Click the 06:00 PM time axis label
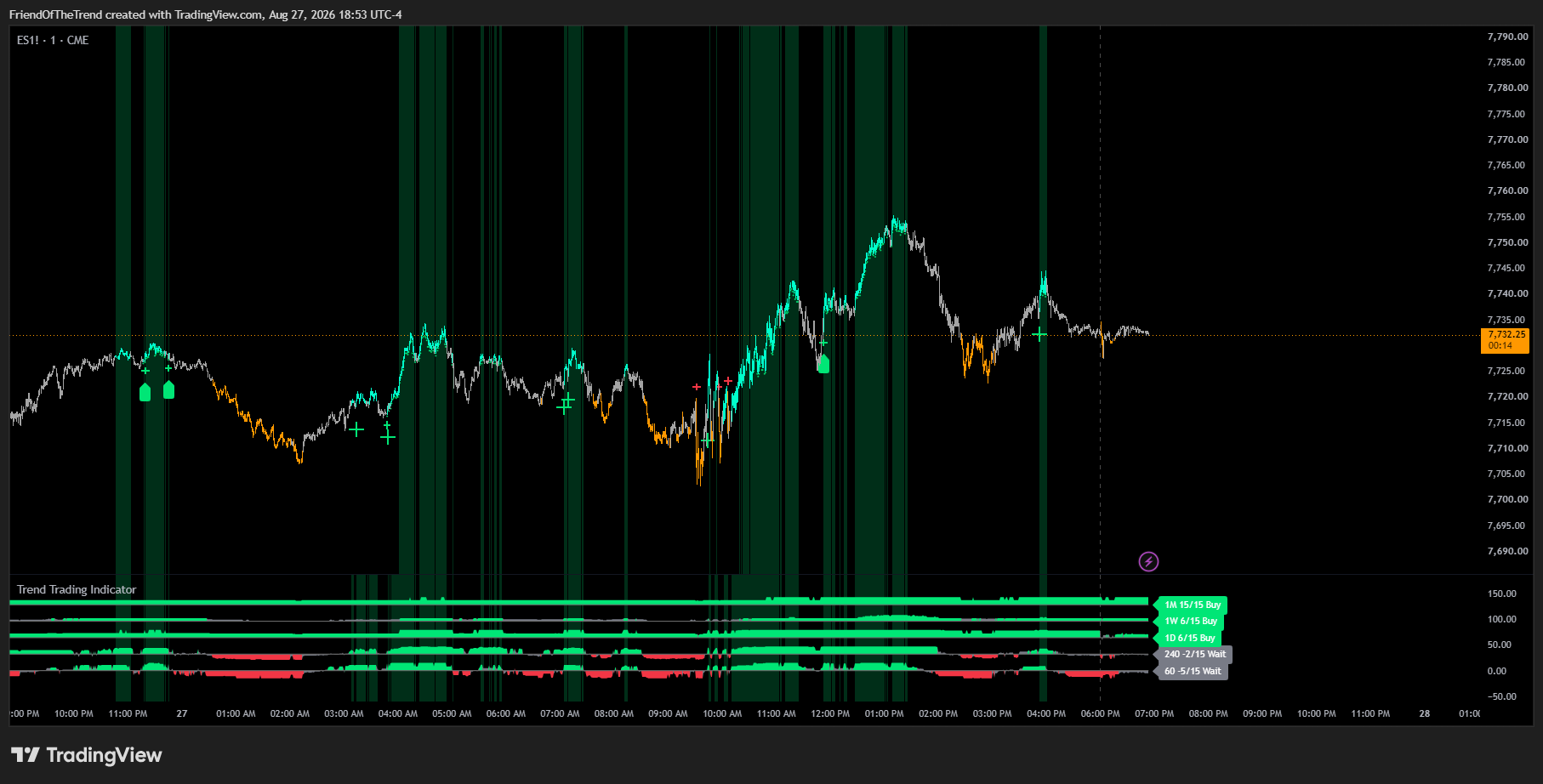The width and height of the screenshot is (1543, 784). (x=1100, y=713)
